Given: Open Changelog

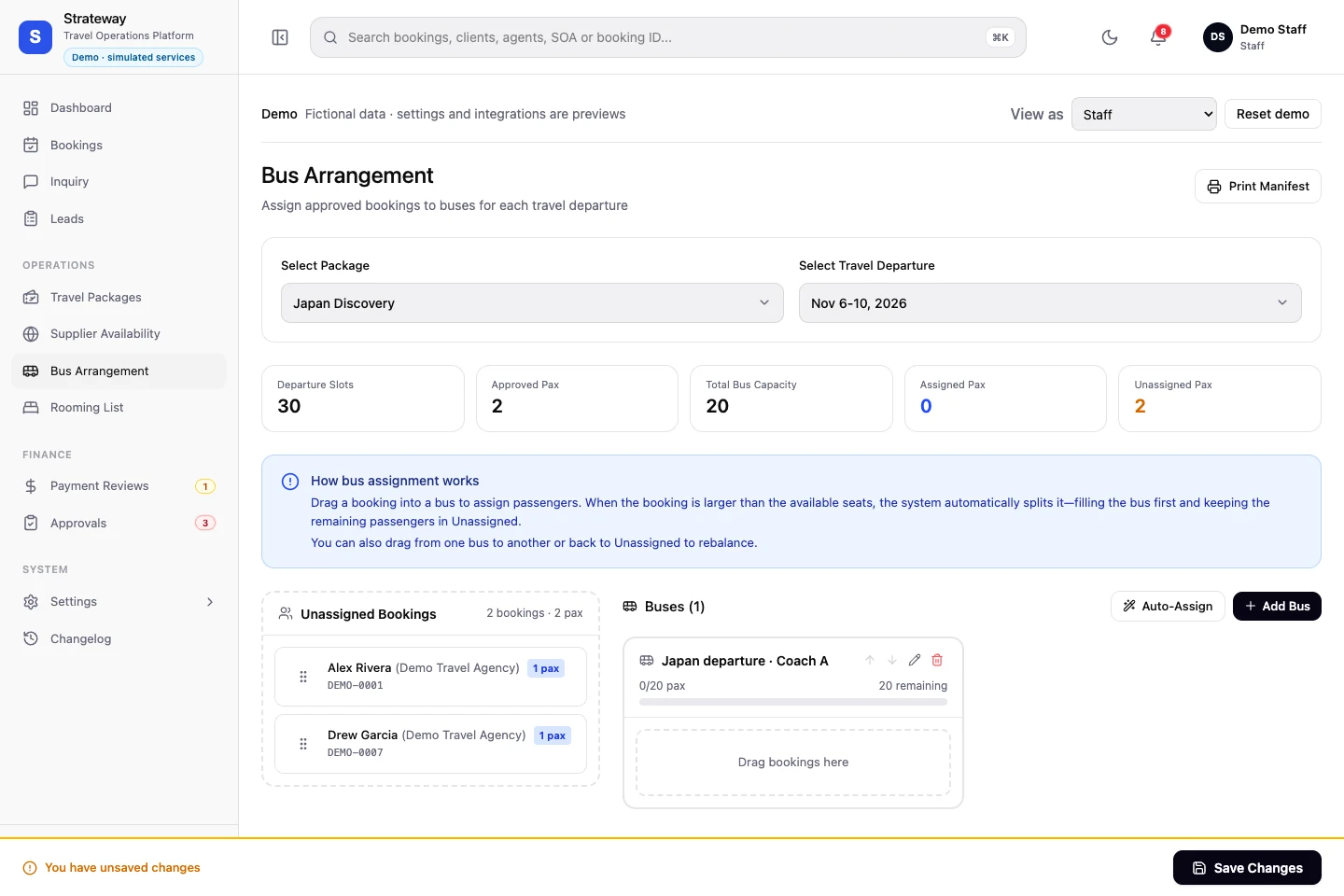Looking at the screenshot, I should [x=119, y=639].
